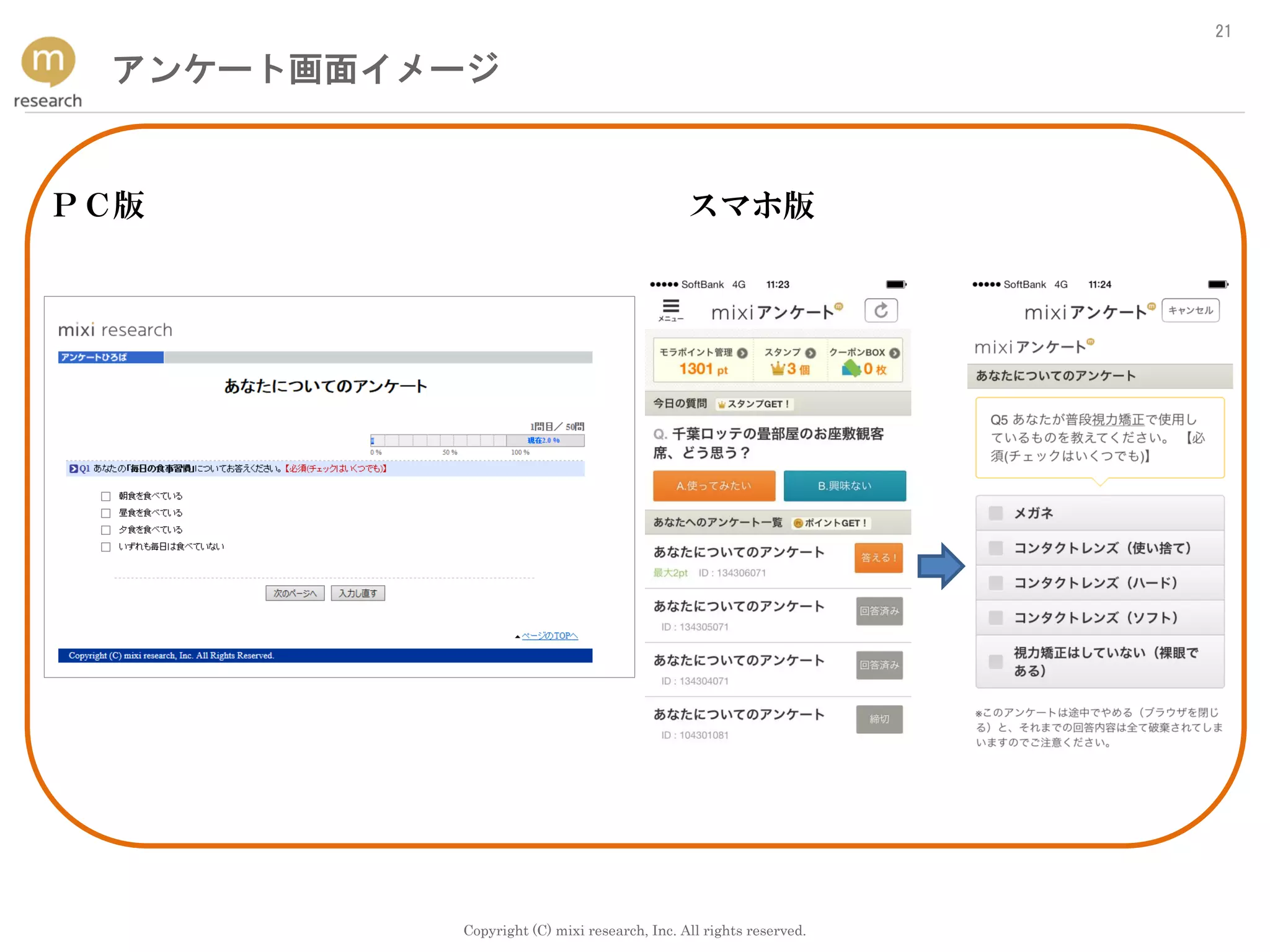The height and width of the screenshot is (952, 1270).
Task: Open the モラポイント管理 1301 pt panel
Action: pyautogui.click(x=703, y=361)
